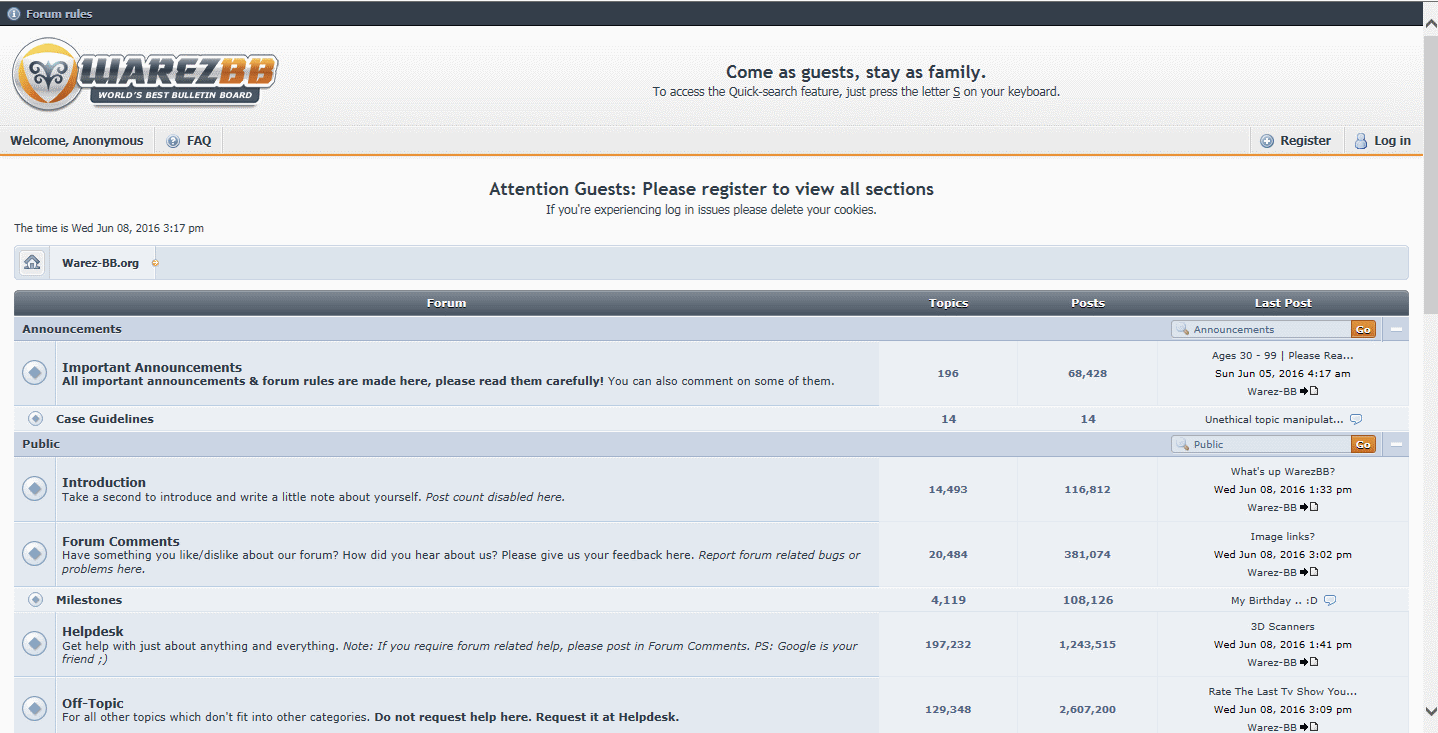Click the home icon in breadcrumb
The height and width of the screenshot is (733, 1438).
coord(33,263)
